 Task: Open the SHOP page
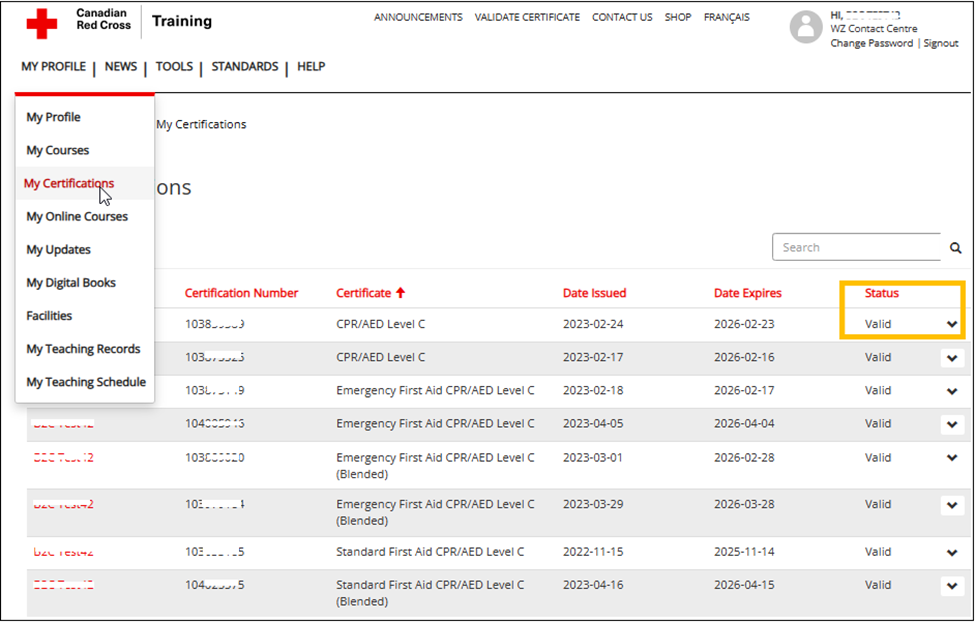[678, 17]
